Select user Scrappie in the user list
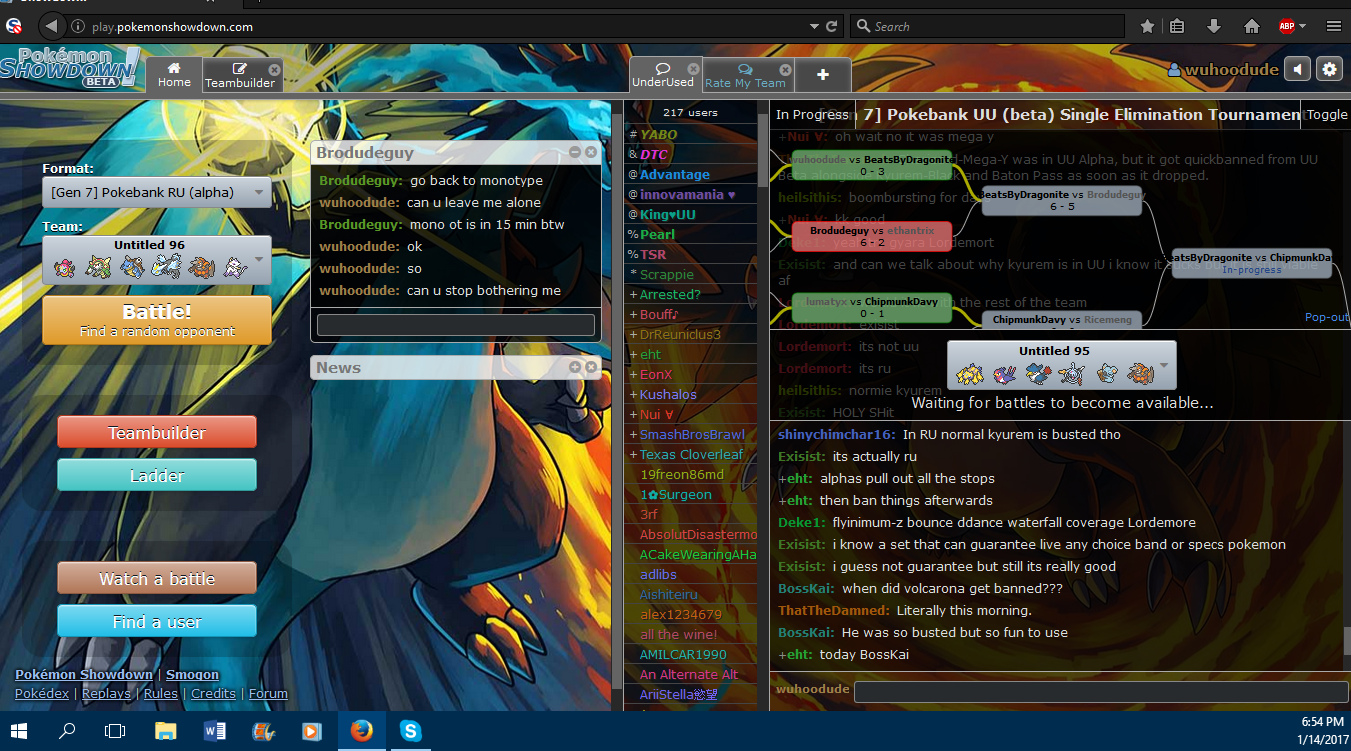The image size is (1351, 751). coord(666,274)
